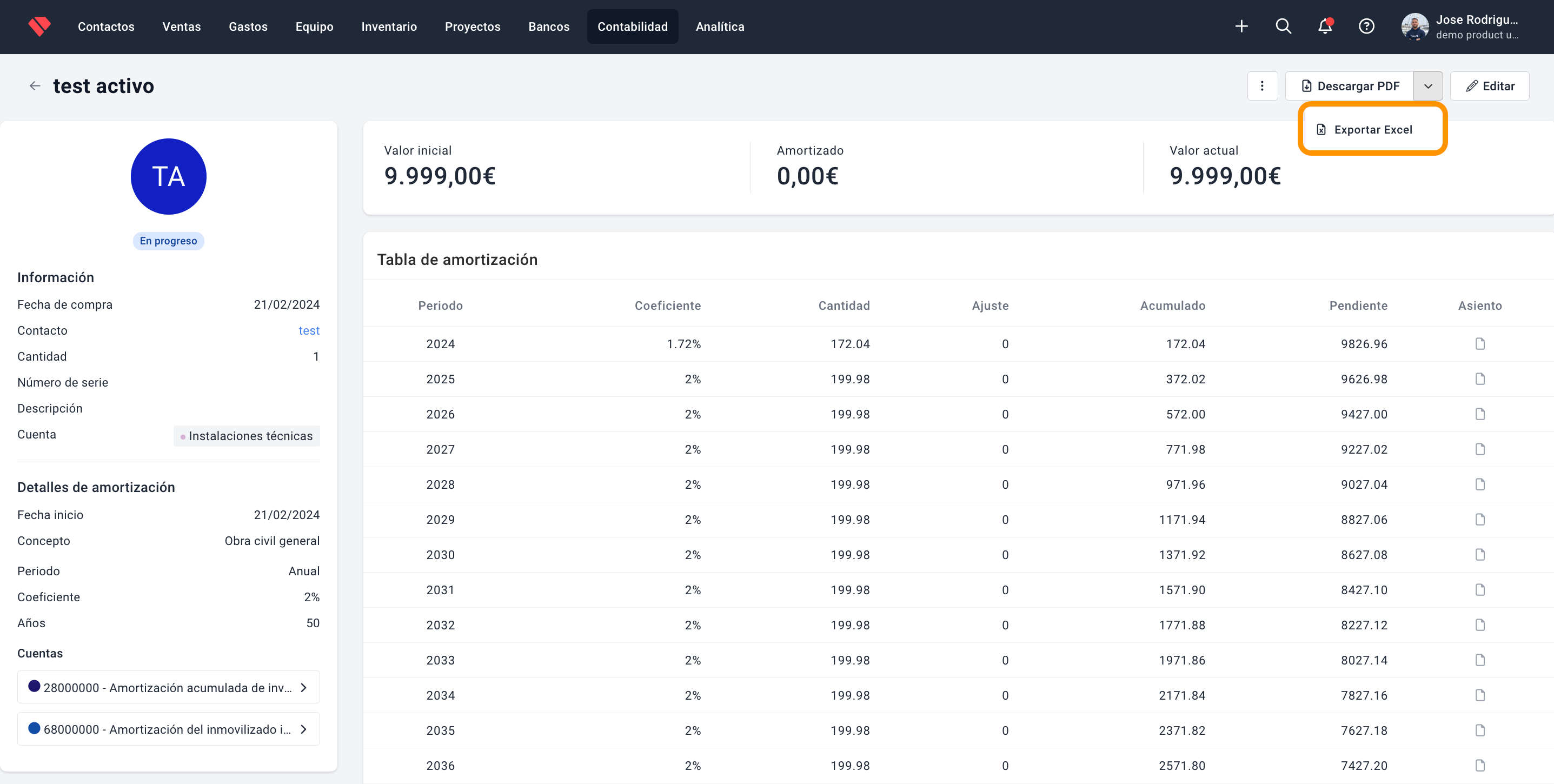This screenshot has height=784, width=1554.
Task: Click the 2030 period cell
Action: pos(440,554)
